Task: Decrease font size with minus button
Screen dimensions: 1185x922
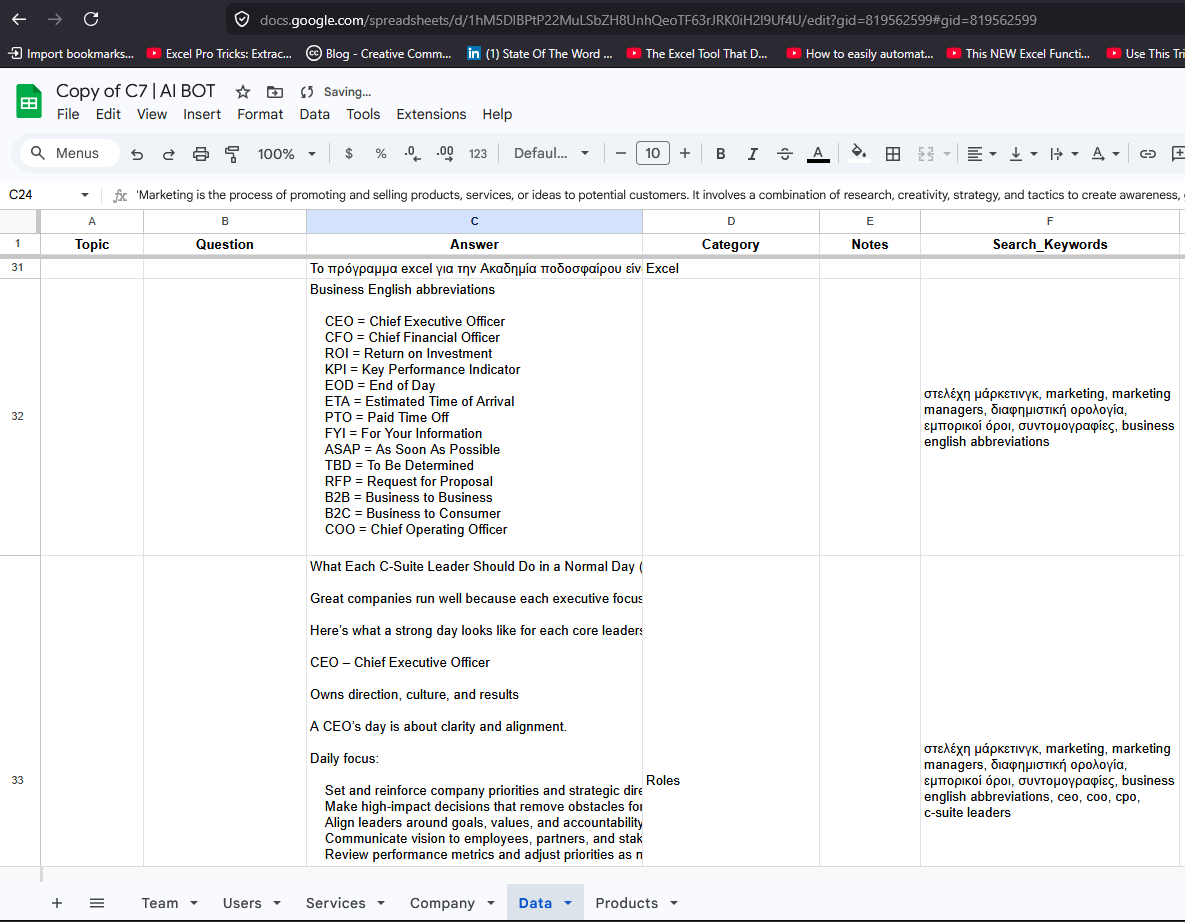Action: tap(620, 153)
